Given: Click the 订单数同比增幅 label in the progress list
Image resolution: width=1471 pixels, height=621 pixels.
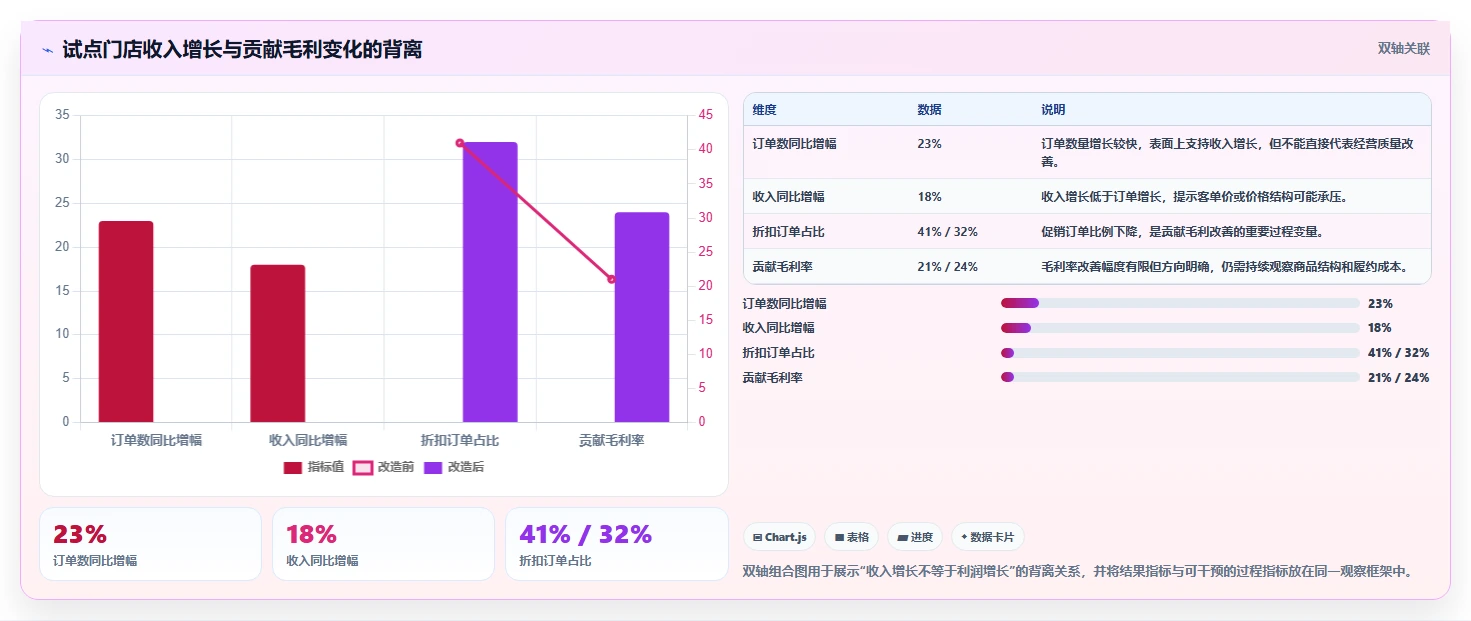Looking at the screenshot, I should click(x=784, y=304).
